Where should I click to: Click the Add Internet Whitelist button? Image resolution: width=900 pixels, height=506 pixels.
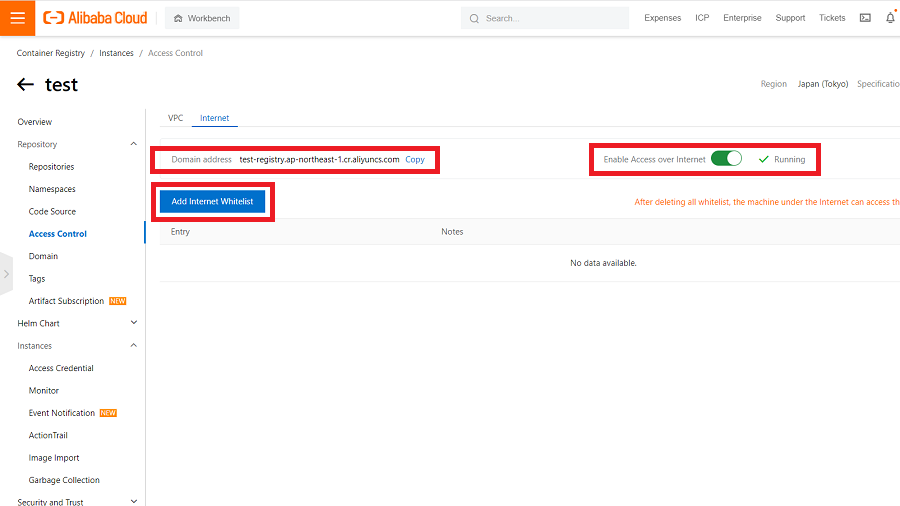click(212, 201)
